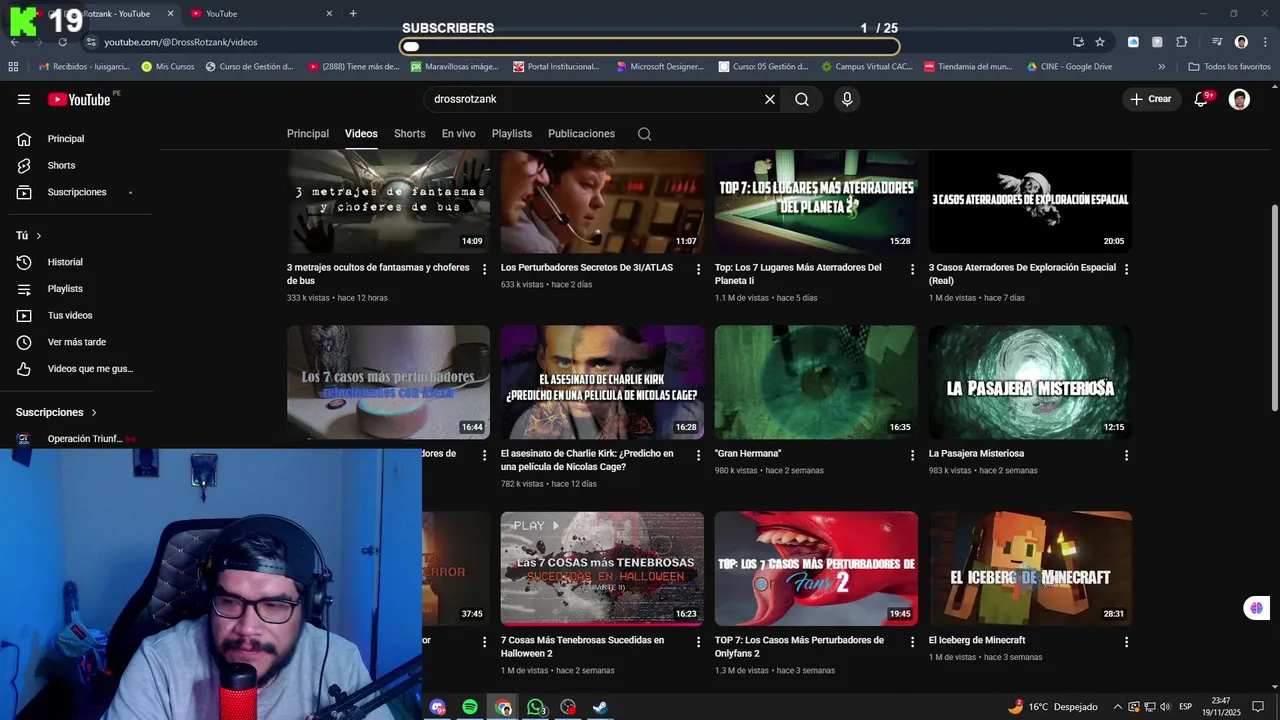Open options for 'El Iceberg de Minecraft' video
The height and width of the screenshot is (720, 1280).
[1126, 642]
